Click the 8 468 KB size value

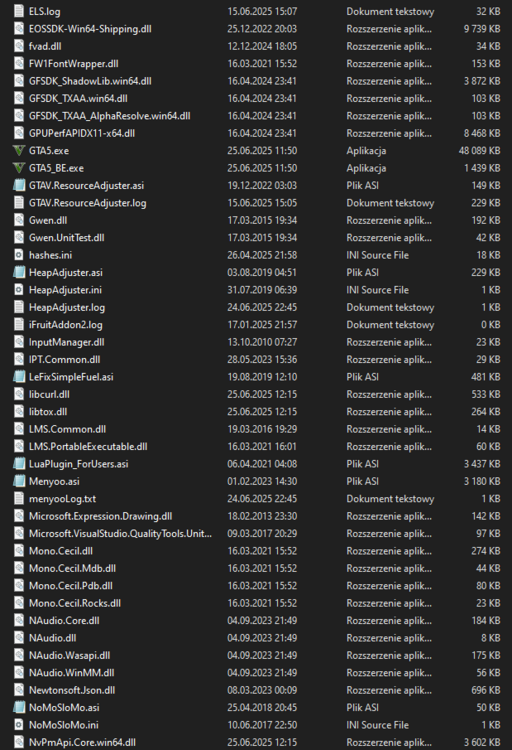[x=482, y=133]
